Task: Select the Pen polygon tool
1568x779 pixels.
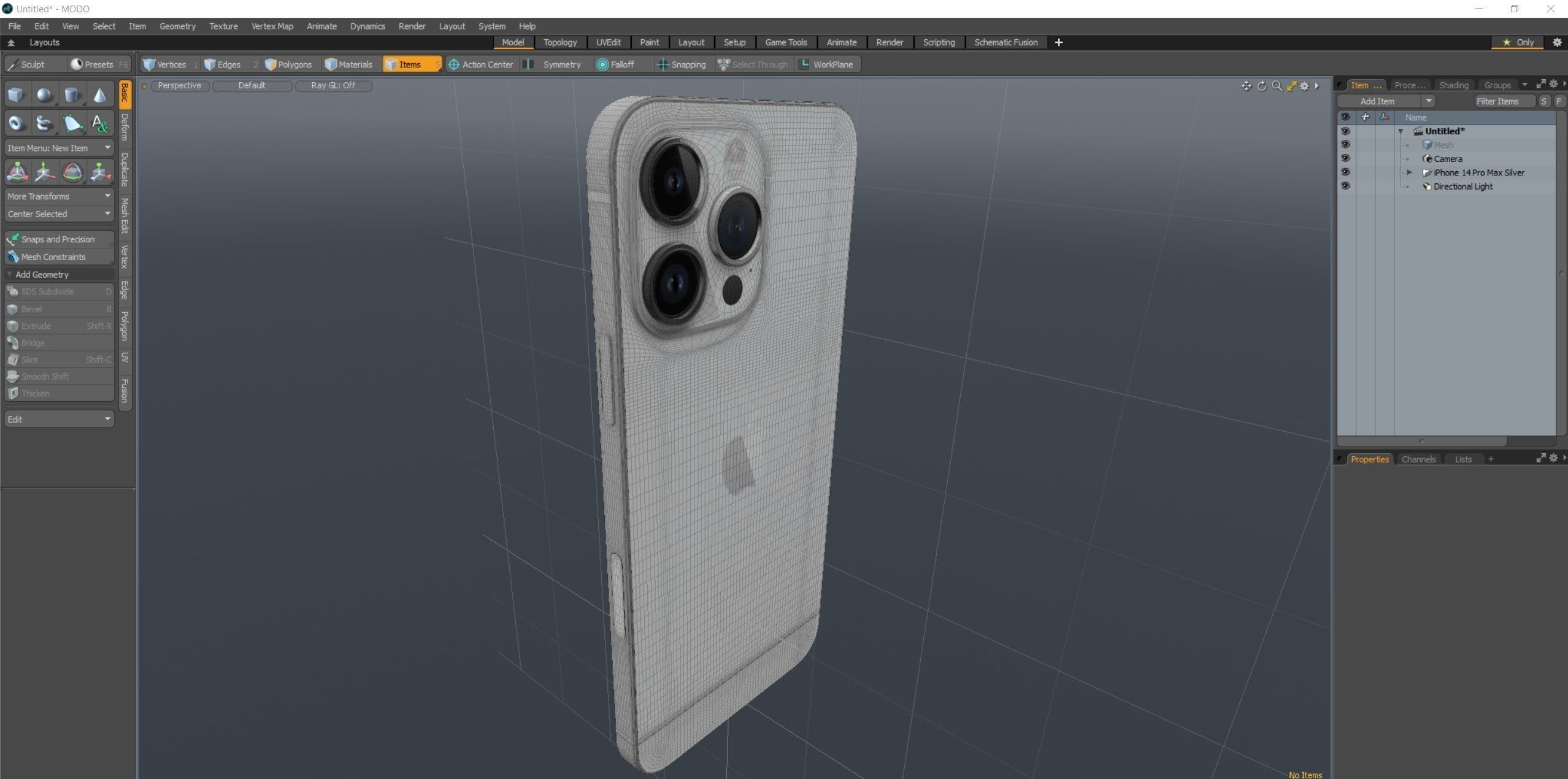Action: pyautogui.click(x=72, y=123)
